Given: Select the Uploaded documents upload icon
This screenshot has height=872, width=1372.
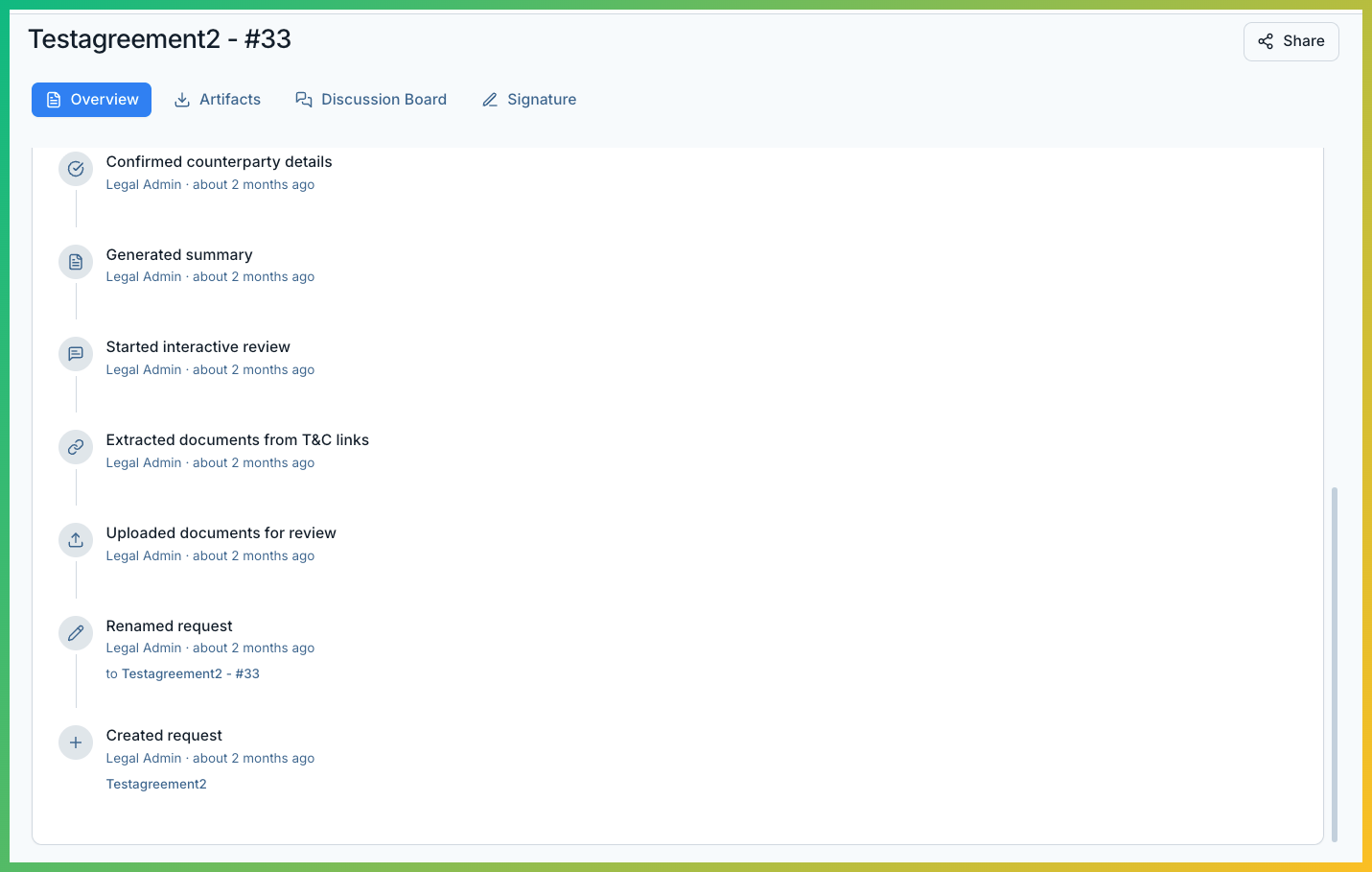Looking at the screenshot, I should (76, 540).
